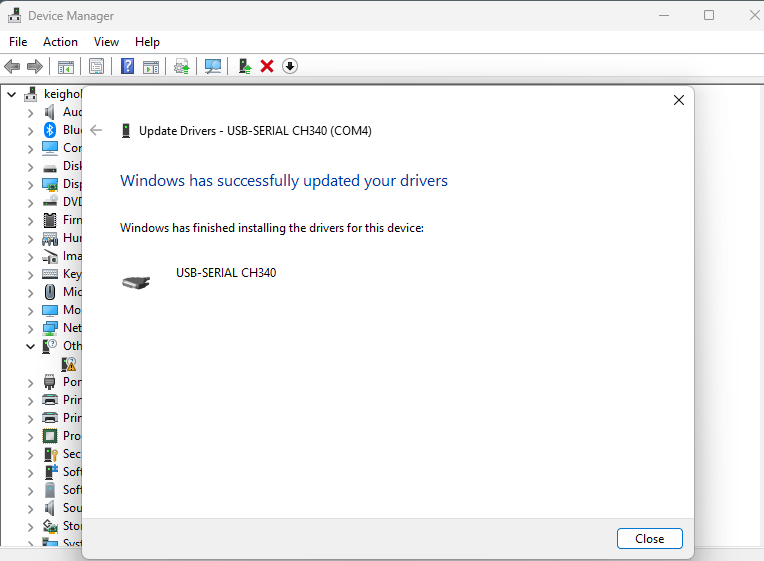This screenshot has height=561, width=764.
Task: Open the File menu
Action: (18, 42)
